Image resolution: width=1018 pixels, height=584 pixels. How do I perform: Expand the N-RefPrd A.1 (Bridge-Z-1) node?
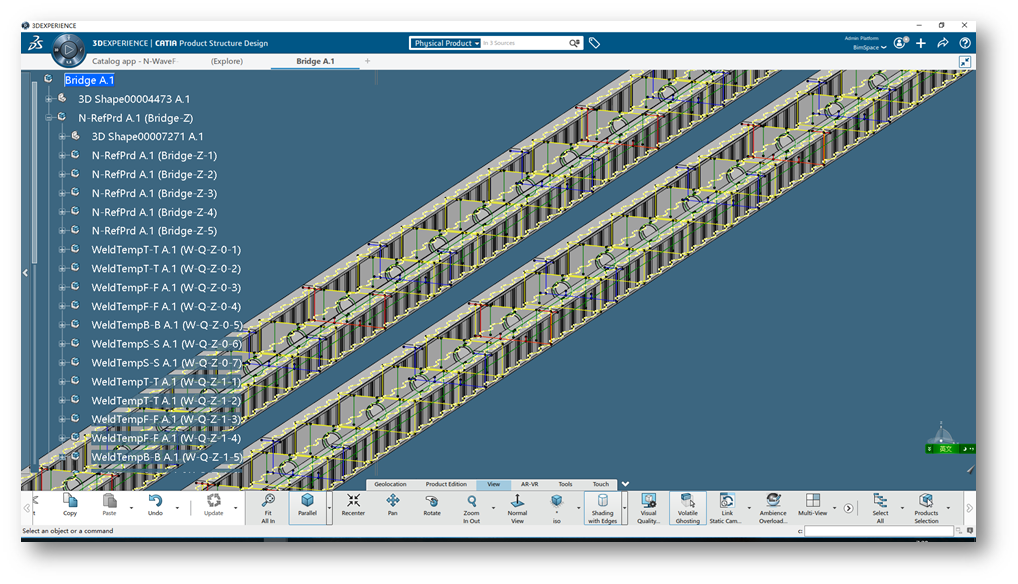(62, 156)
